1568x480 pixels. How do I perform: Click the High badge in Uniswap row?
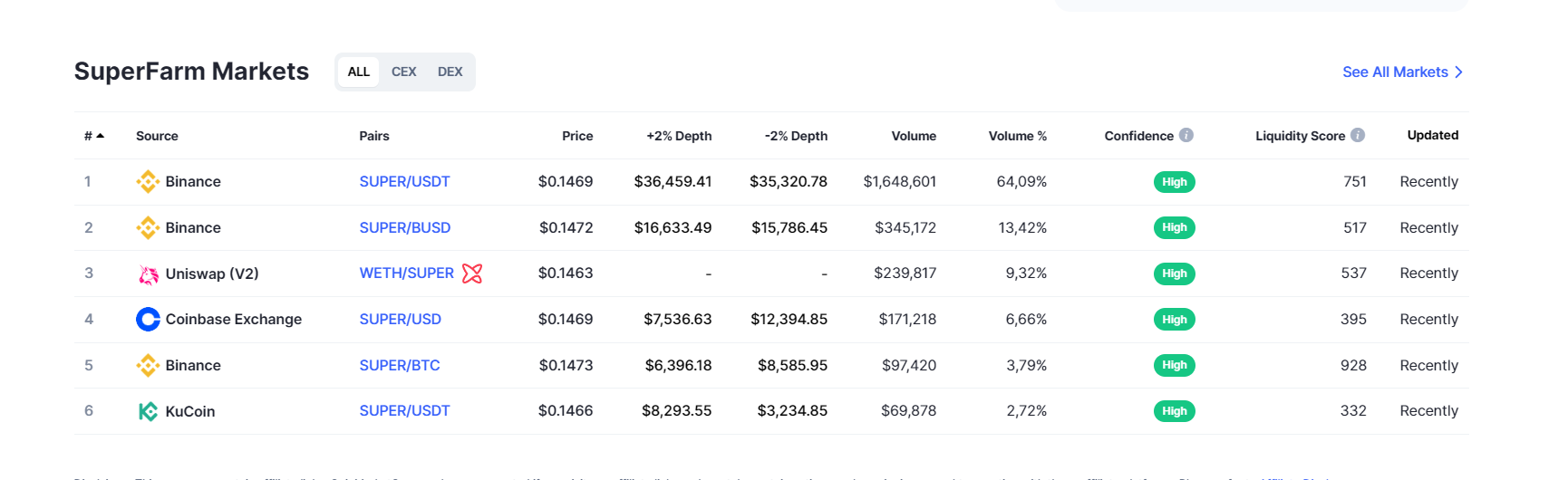pyautogui.click(x=1175, y=274)
